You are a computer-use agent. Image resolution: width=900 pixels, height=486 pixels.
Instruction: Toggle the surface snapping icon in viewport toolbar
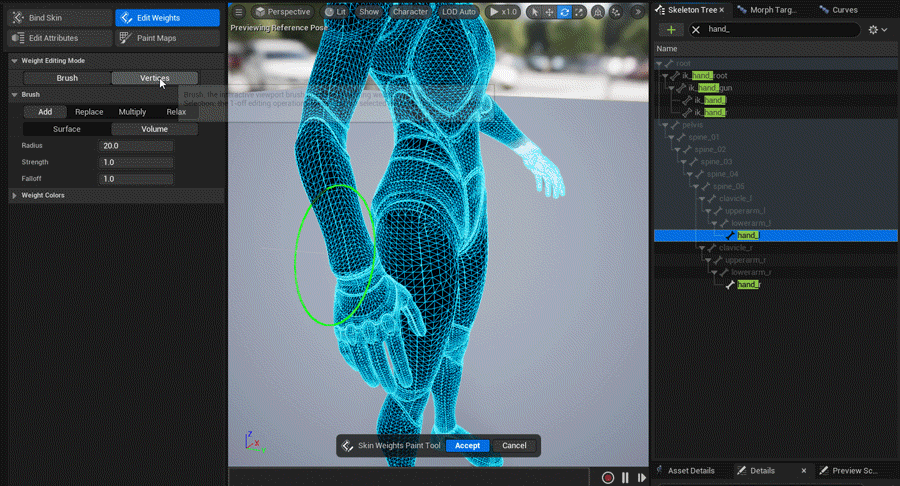point(598,11)
